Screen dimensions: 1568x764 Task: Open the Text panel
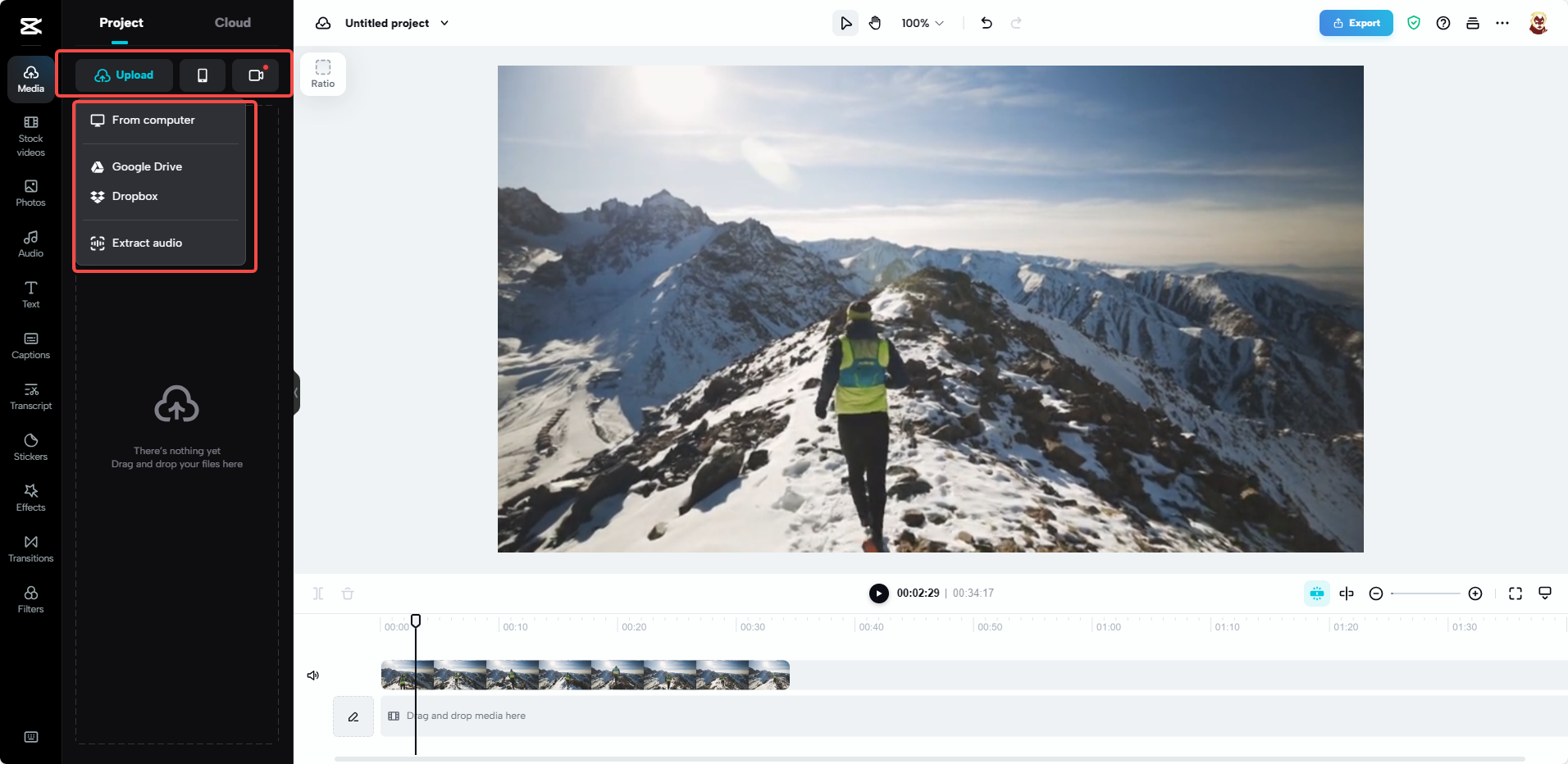coord(31,295)
